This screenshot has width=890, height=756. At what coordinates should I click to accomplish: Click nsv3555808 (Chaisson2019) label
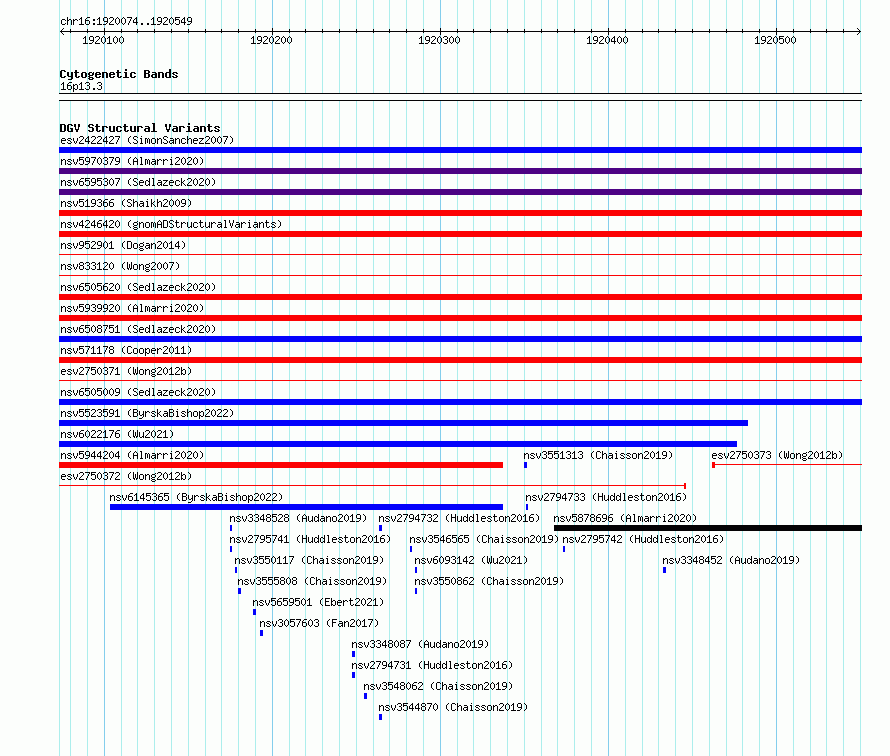[x=312, y=581]
